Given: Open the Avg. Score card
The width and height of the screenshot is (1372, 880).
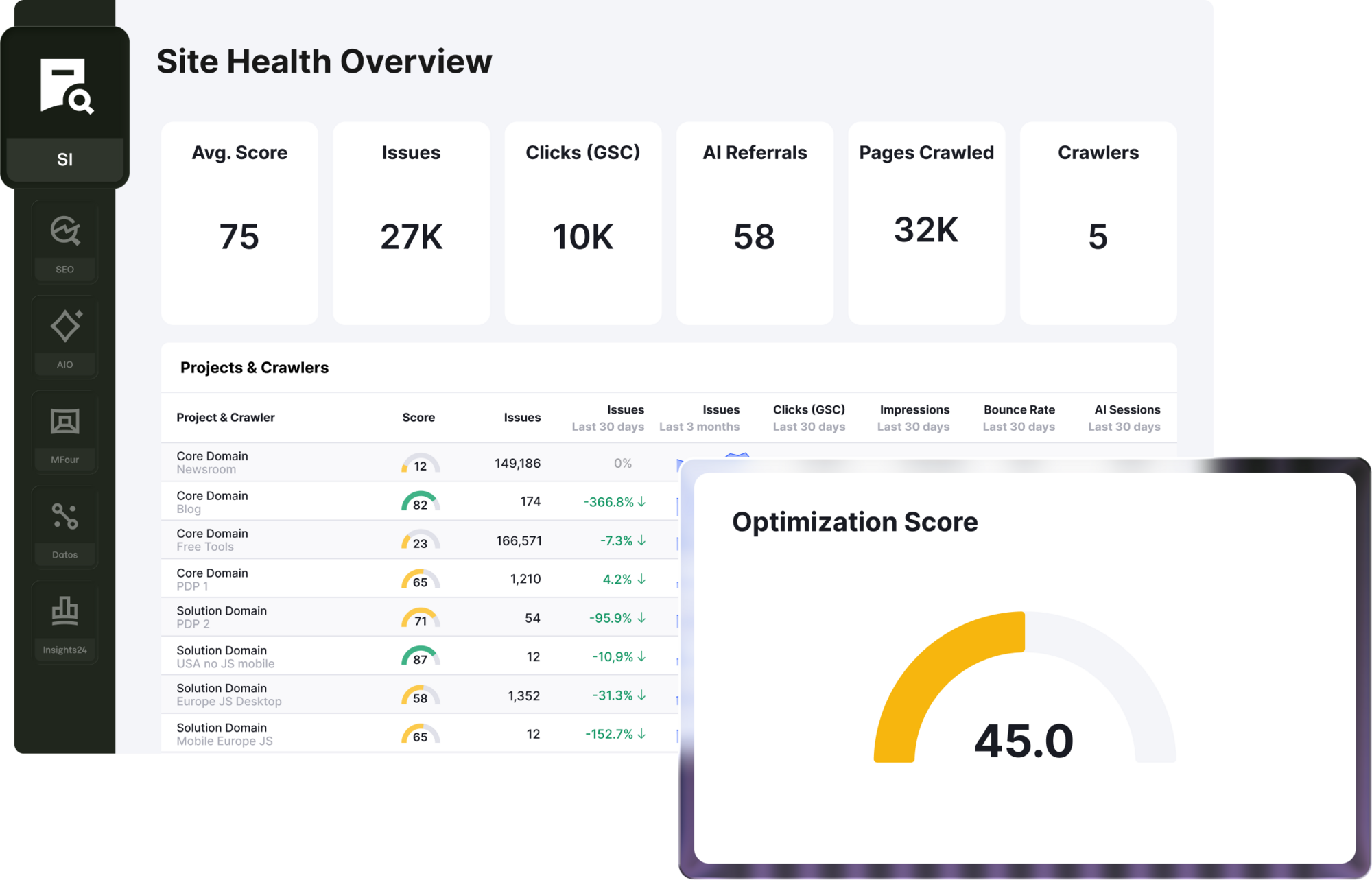Looking at the screenshot, I should coord(239,223).
